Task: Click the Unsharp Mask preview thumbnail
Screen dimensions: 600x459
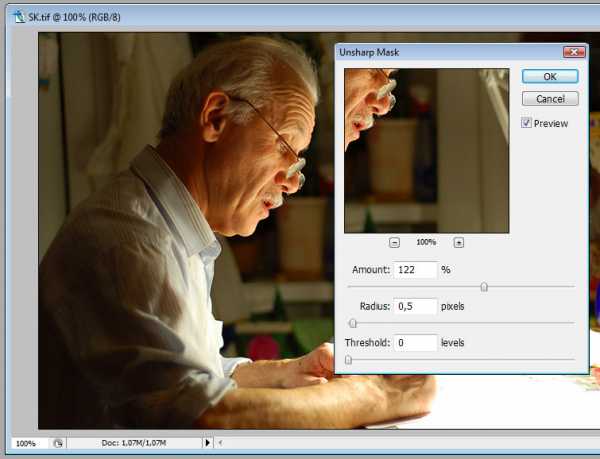Action: pos(427,151)
